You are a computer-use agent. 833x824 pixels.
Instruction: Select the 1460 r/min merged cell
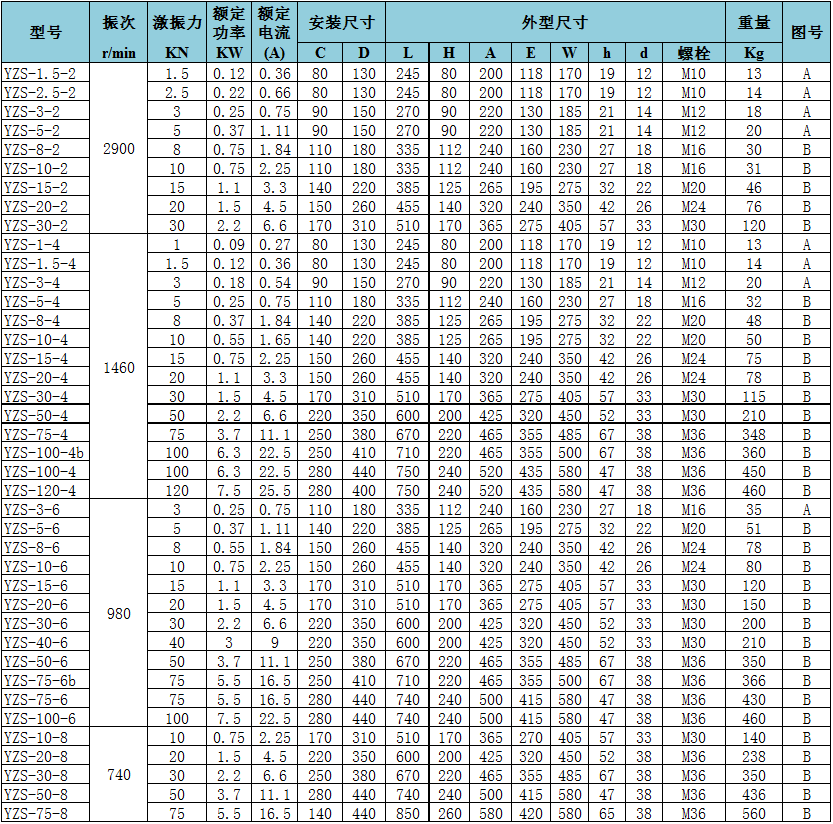click(118, 367)
